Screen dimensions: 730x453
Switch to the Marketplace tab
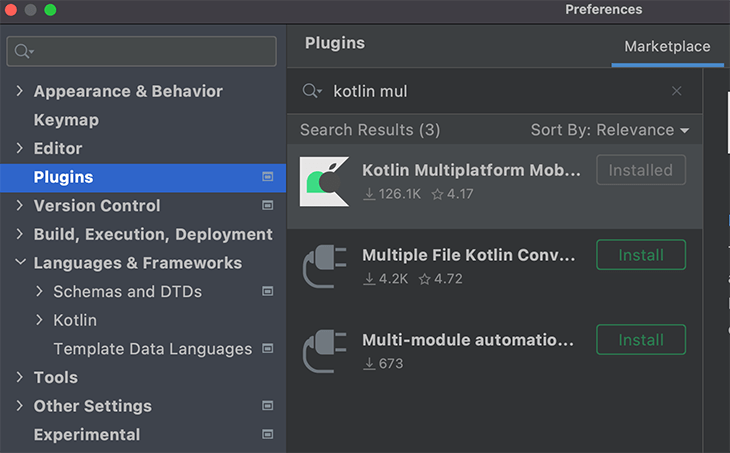[x=667, y=47]
